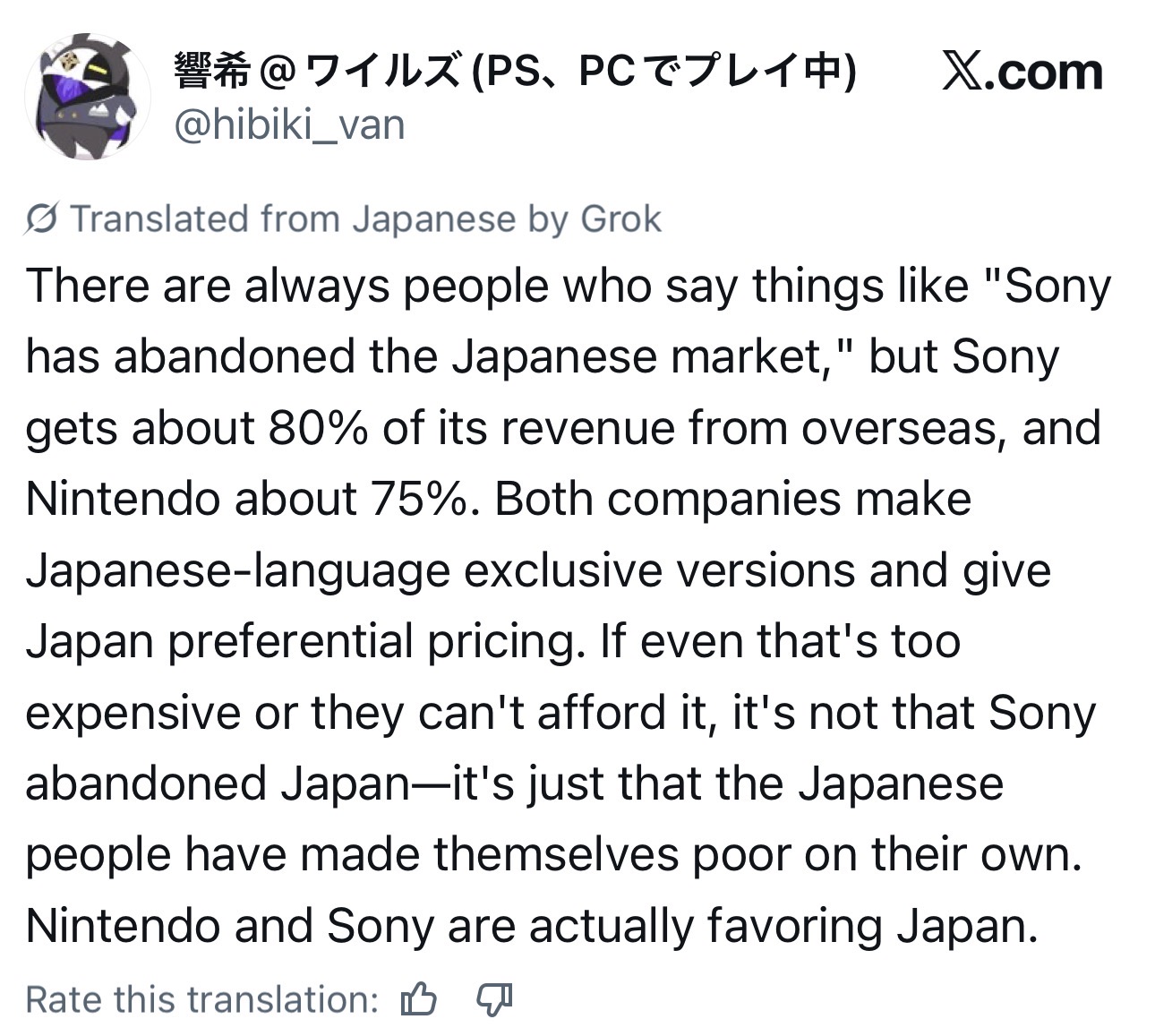Click the slashed-circle translation icon
Screen dimensions: 1155x1036
(41, 219)
